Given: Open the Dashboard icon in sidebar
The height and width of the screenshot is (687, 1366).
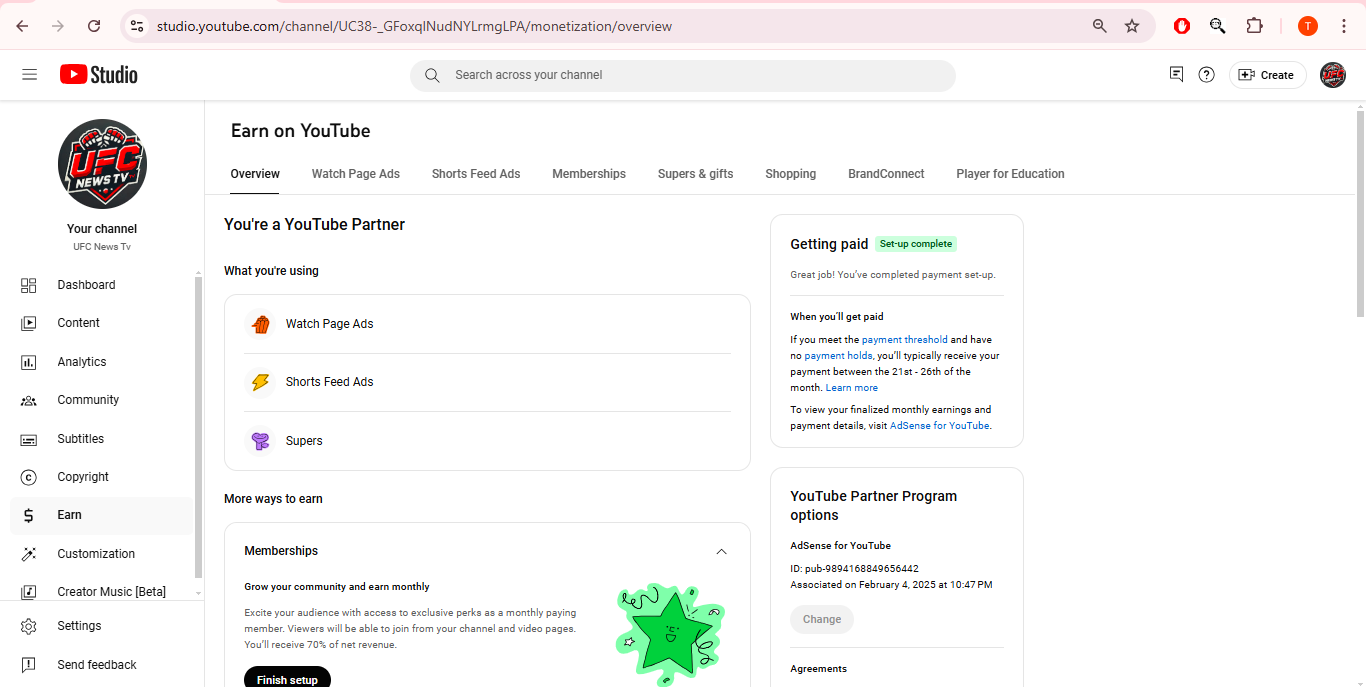Looking at the screenshot, I should pos(29,285).
